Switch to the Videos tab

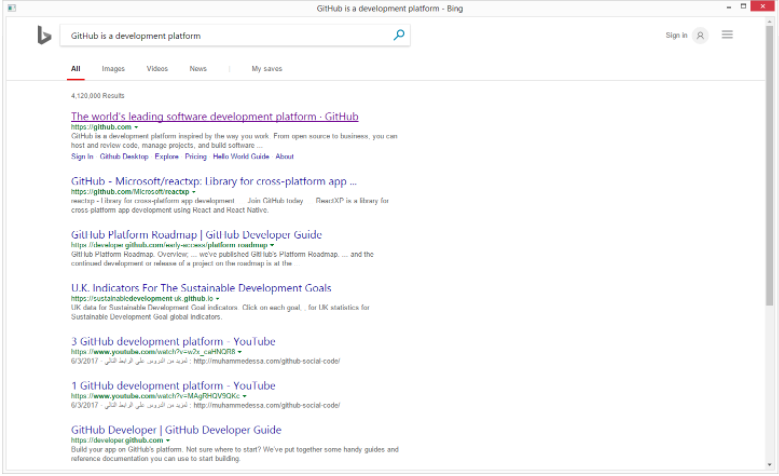click(157, 69)
